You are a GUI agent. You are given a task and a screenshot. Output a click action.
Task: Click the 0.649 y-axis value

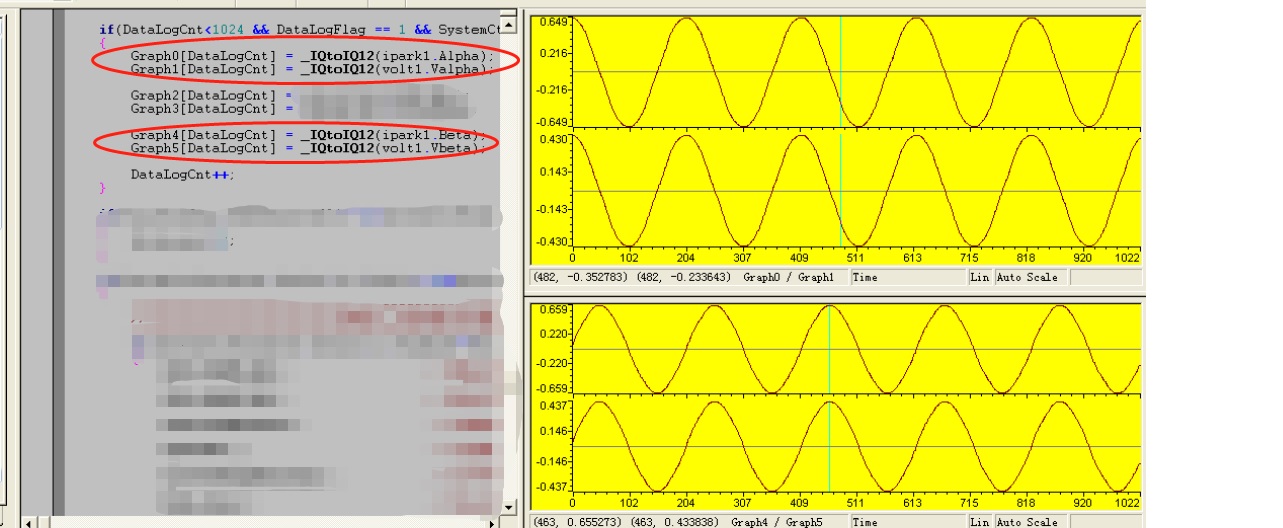click(x=553, y=21)
